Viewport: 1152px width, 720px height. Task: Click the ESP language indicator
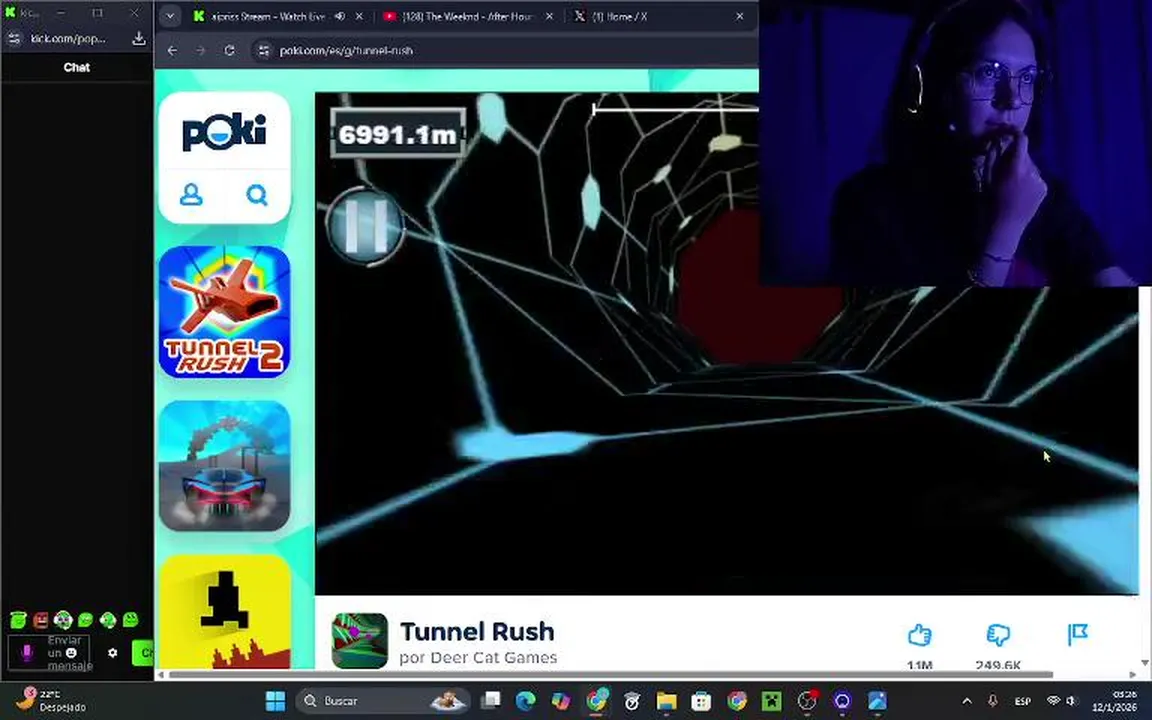click(x=1022, y=701)
